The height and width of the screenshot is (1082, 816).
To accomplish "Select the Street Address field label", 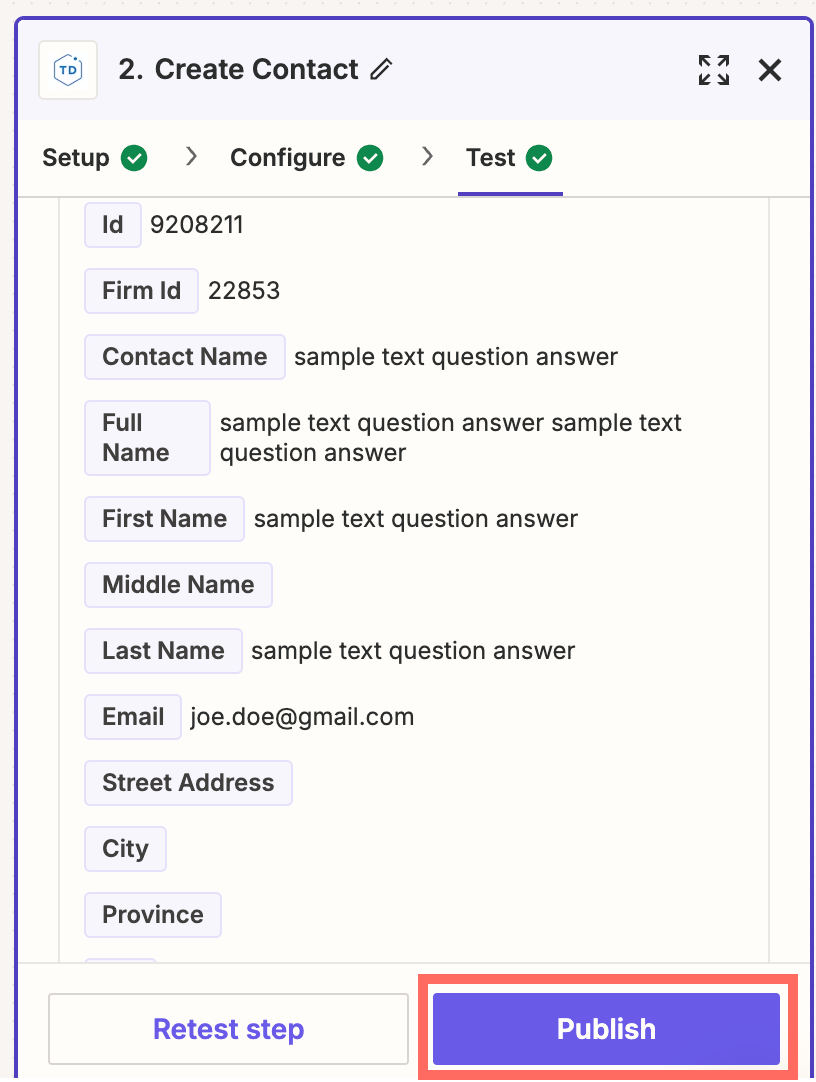I will 188,783.
